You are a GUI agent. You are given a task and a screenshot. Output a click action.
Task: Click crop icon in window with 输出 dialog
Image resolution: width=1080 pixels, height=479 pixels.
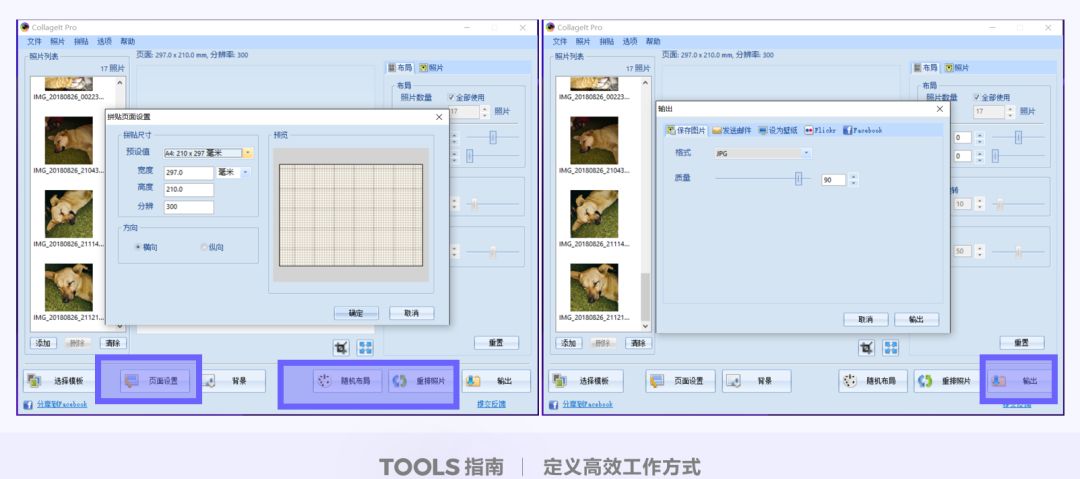click(x=866, y=348)
